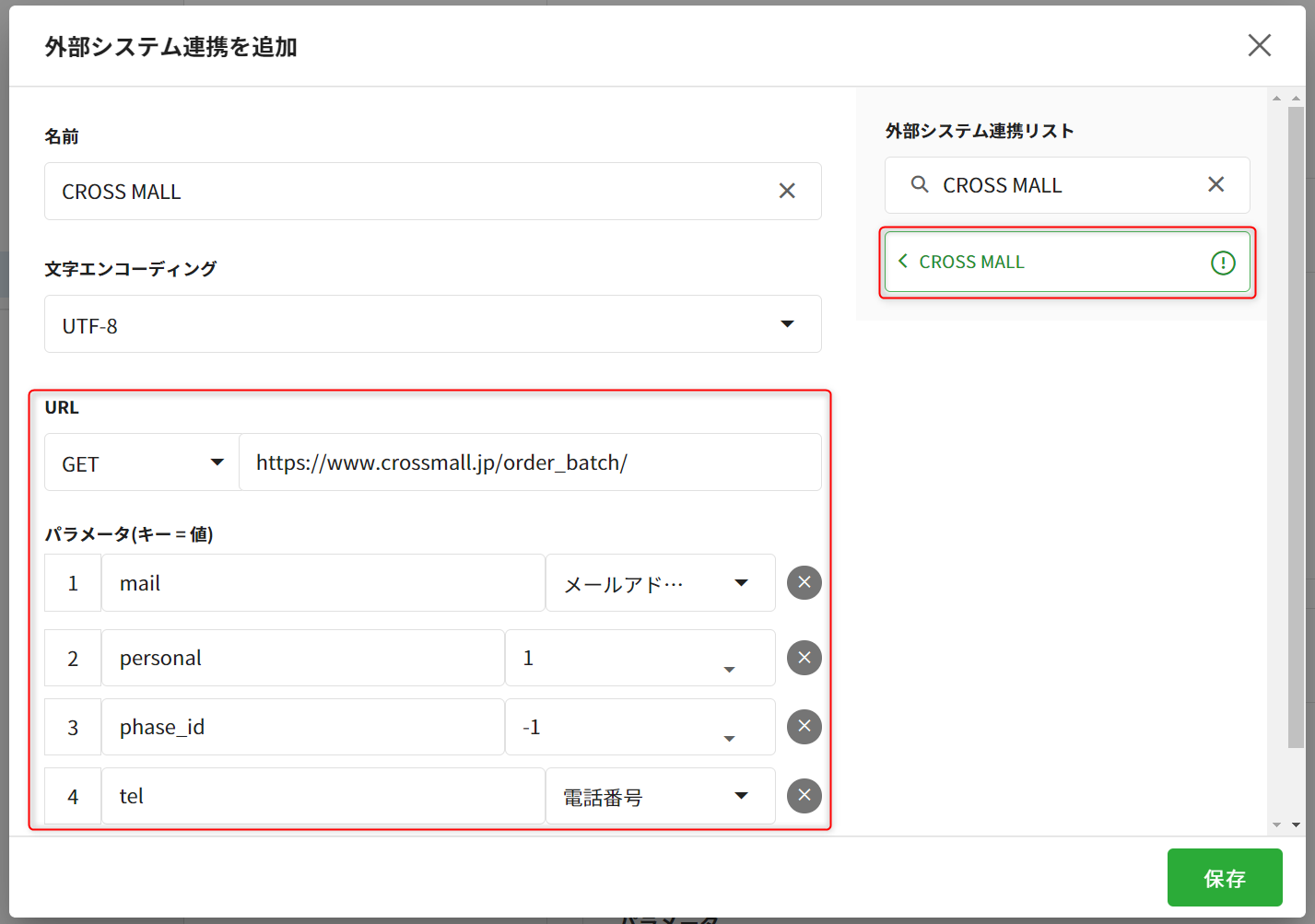
Task: Click the URL input field
Action: pyautogui.click(x=530, y=462)
